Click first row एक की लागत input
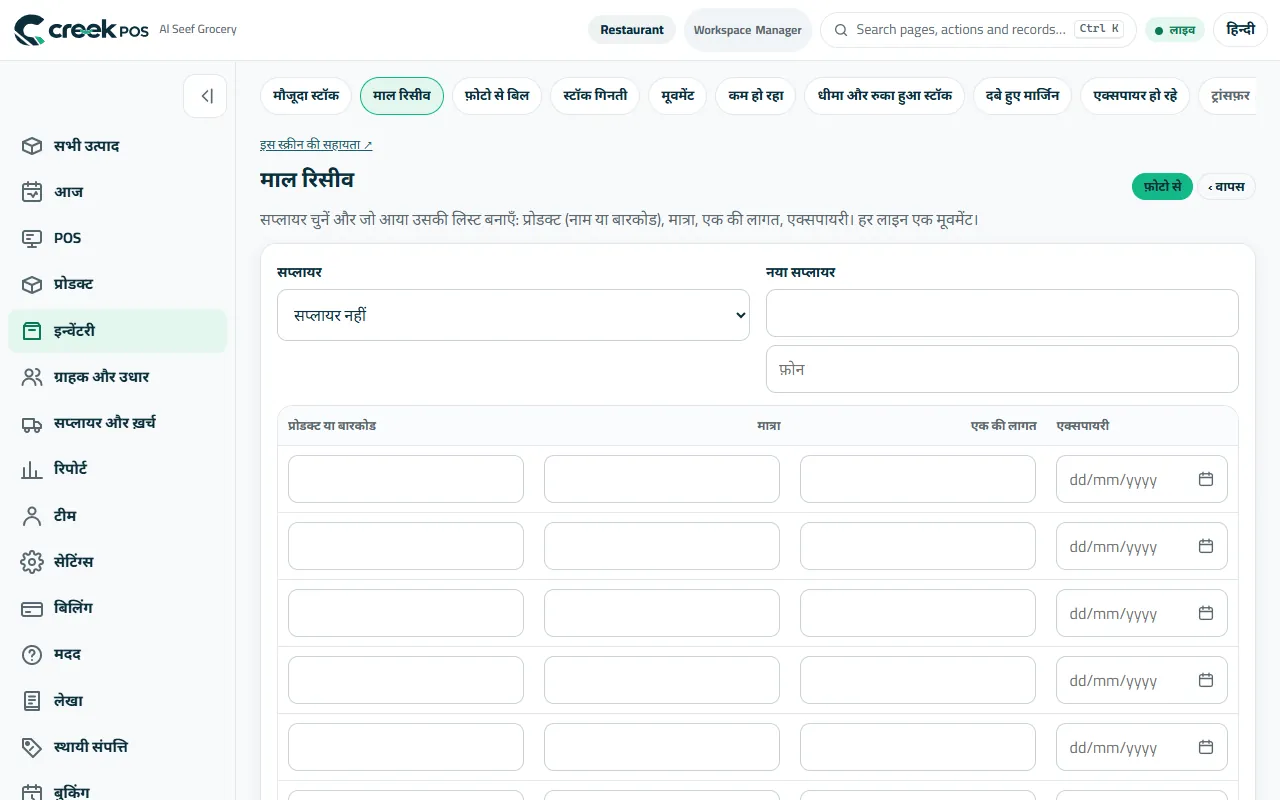This screenshot has height=800, width=1280. [x=918, y=479]
